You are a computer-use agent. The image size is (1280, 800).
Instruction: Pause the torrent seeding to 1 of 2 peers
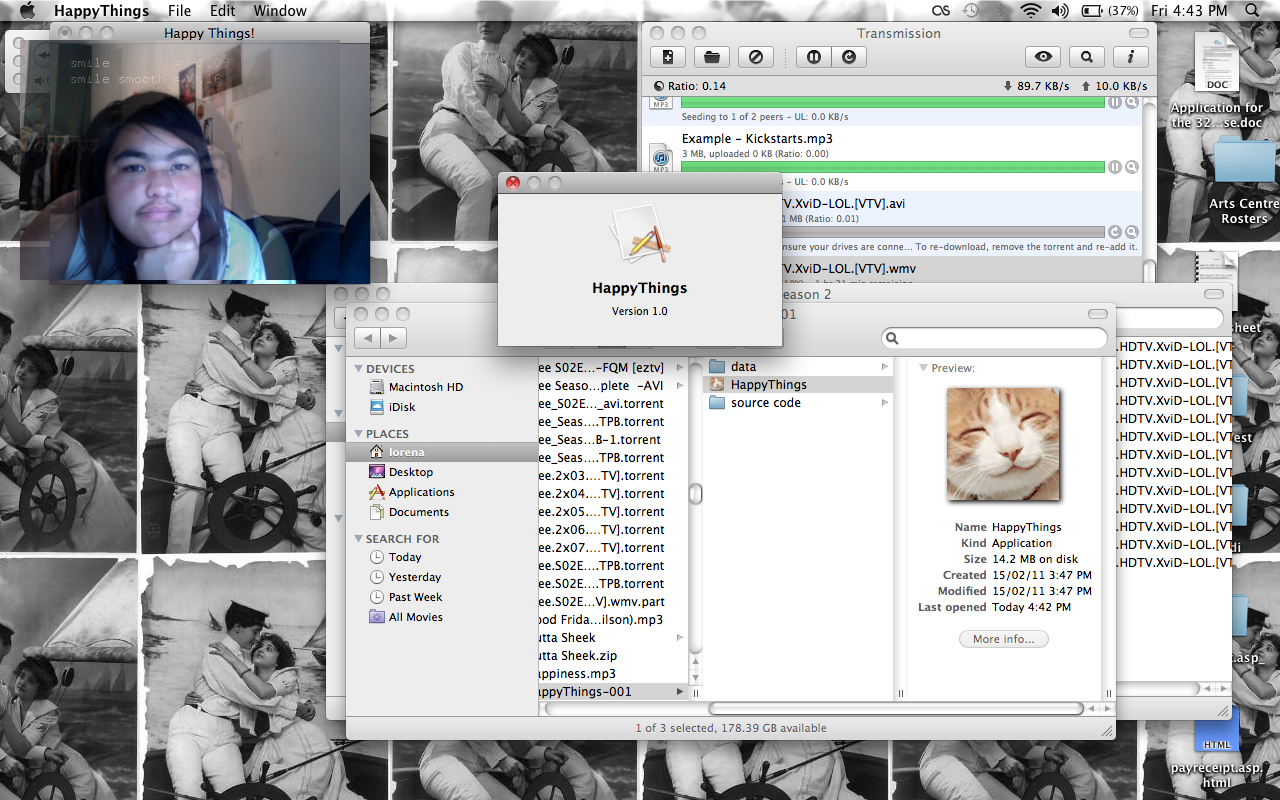pyautogui.click(x=1115, y=102)
